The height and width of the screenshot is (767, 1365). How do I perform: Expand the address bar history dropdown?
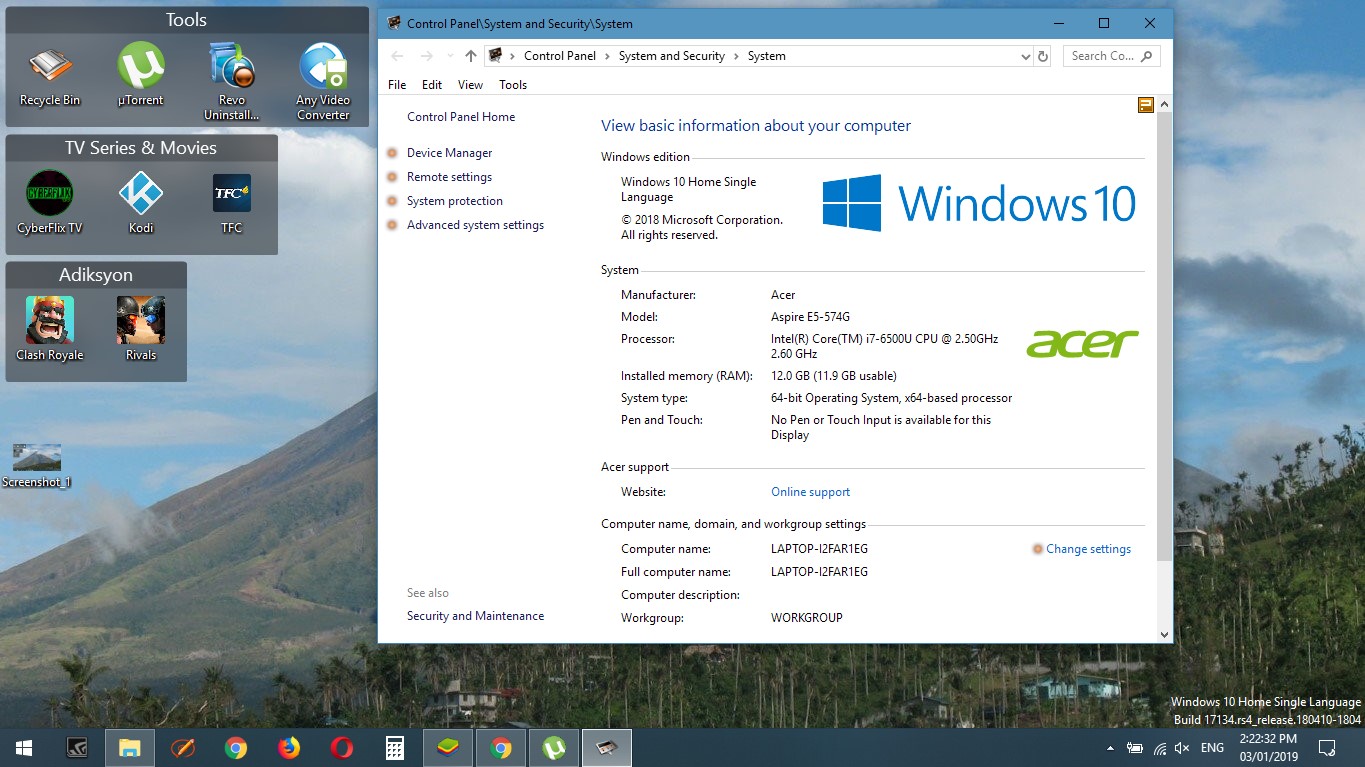[1025, 57]
